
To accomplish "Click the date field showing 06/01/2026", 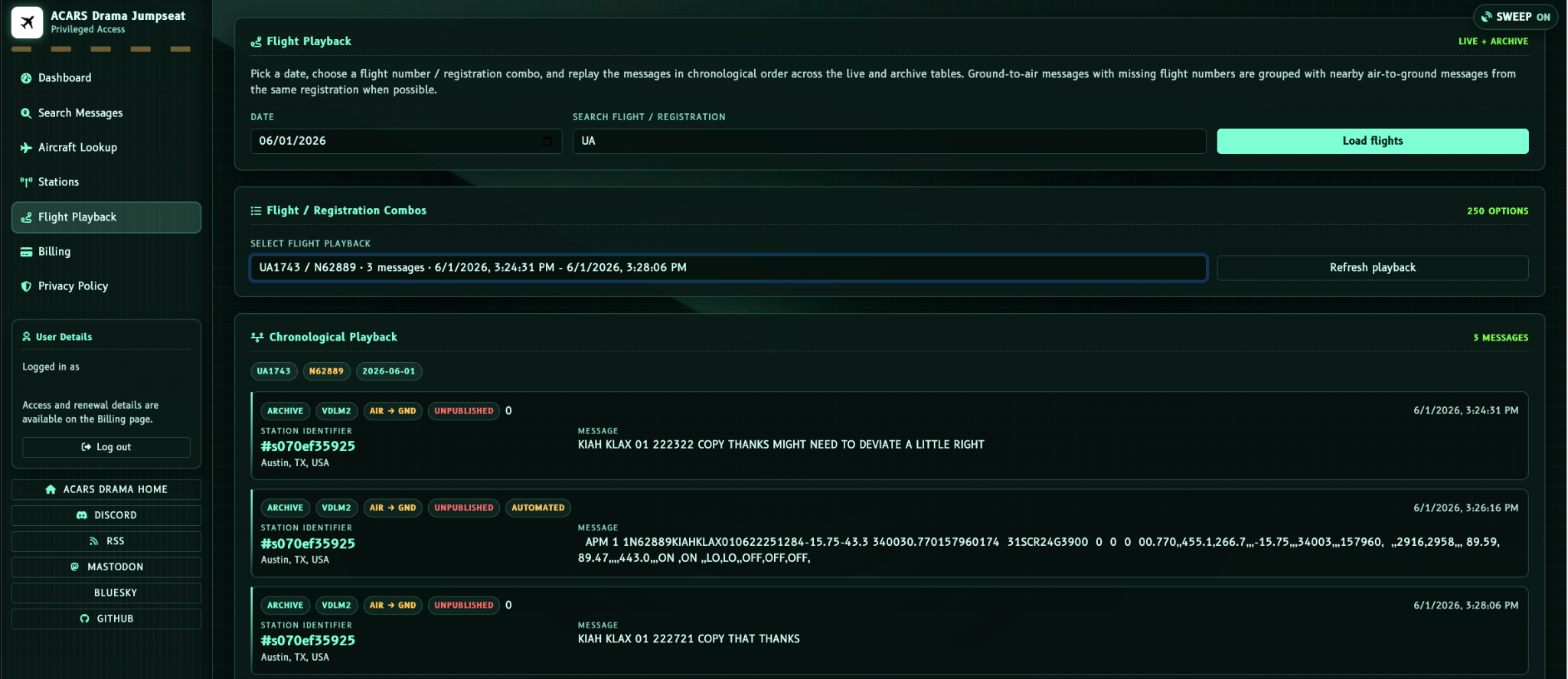I will coord(406,141).
